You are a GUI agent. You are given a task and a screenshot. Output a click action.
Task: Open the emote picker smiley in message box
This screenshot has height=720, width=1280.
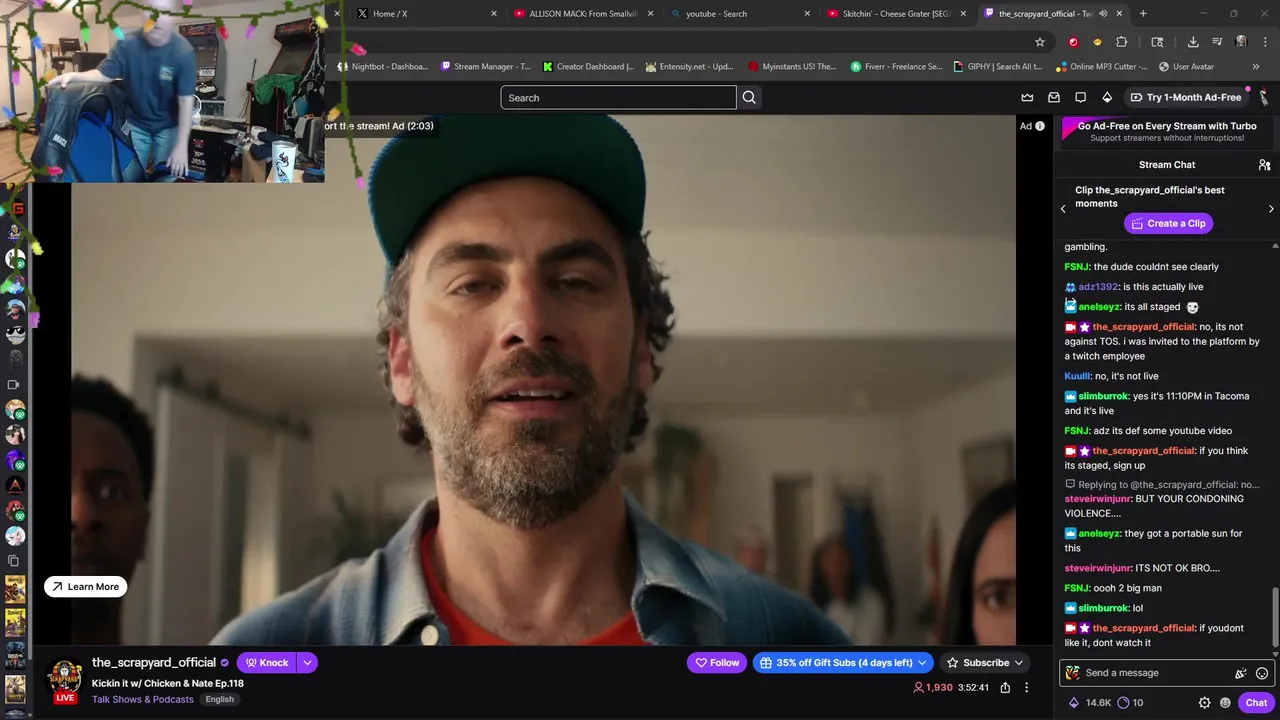pyautogui.click(x=1262, y=673)
